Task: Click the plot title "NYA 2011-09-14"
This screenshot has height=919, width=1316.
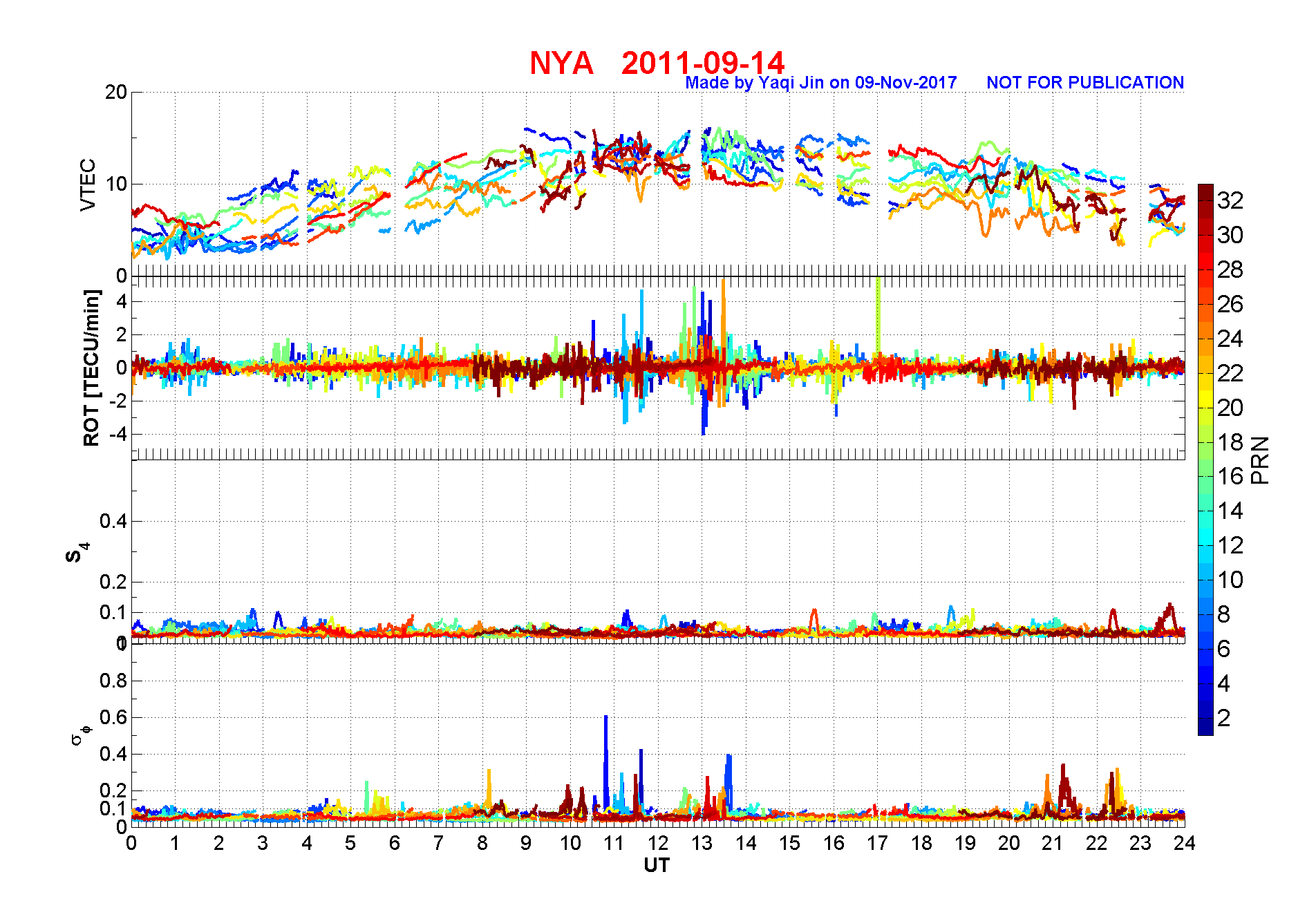Action: (657, 64)
